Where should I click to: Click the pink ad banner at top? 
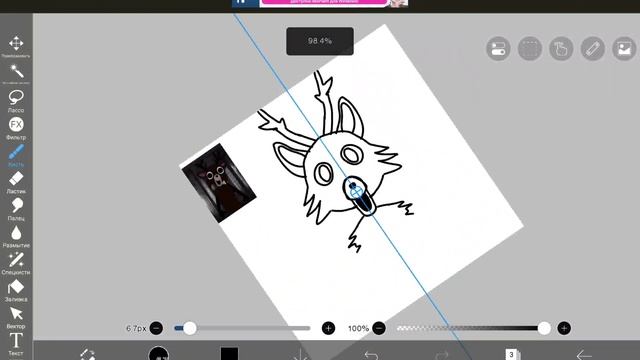click(324, 3)
